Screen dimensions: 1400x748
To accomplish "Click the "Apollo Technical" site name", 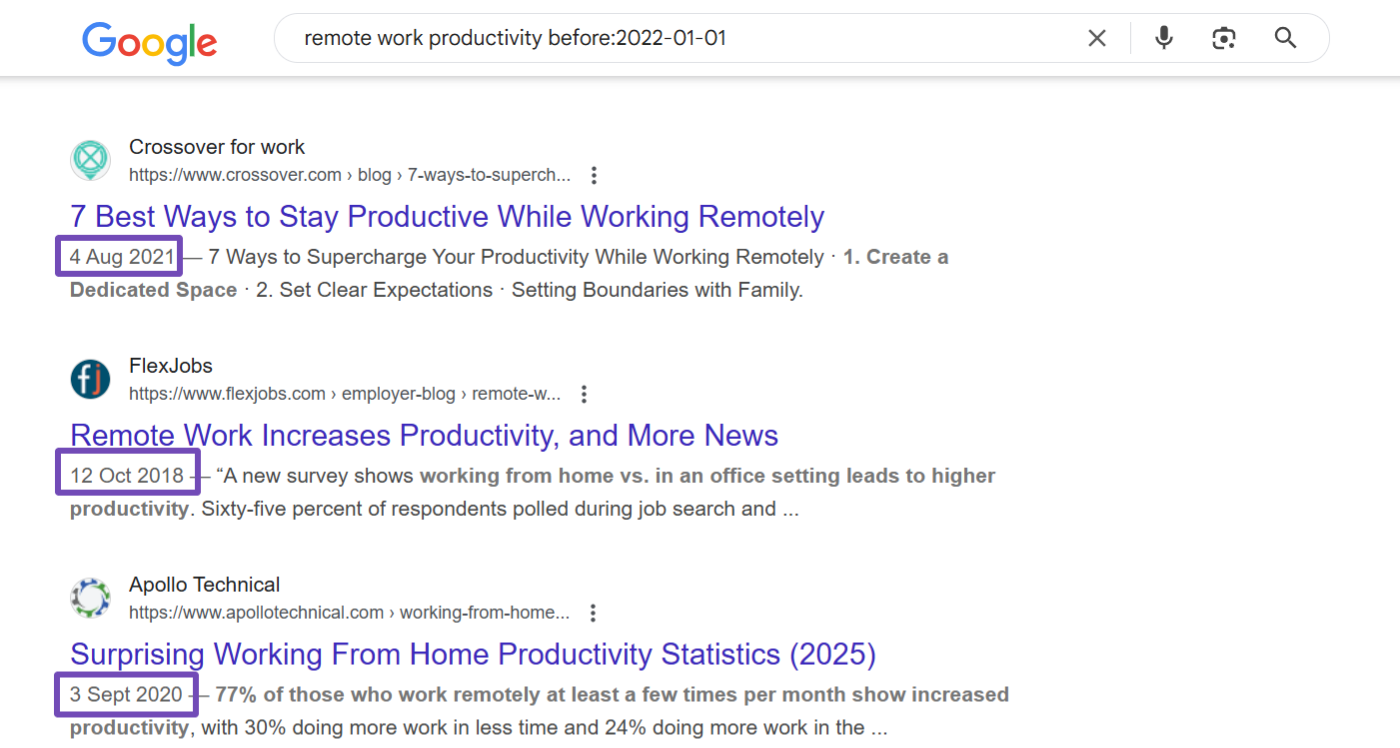I will click(x=204, y=585).
